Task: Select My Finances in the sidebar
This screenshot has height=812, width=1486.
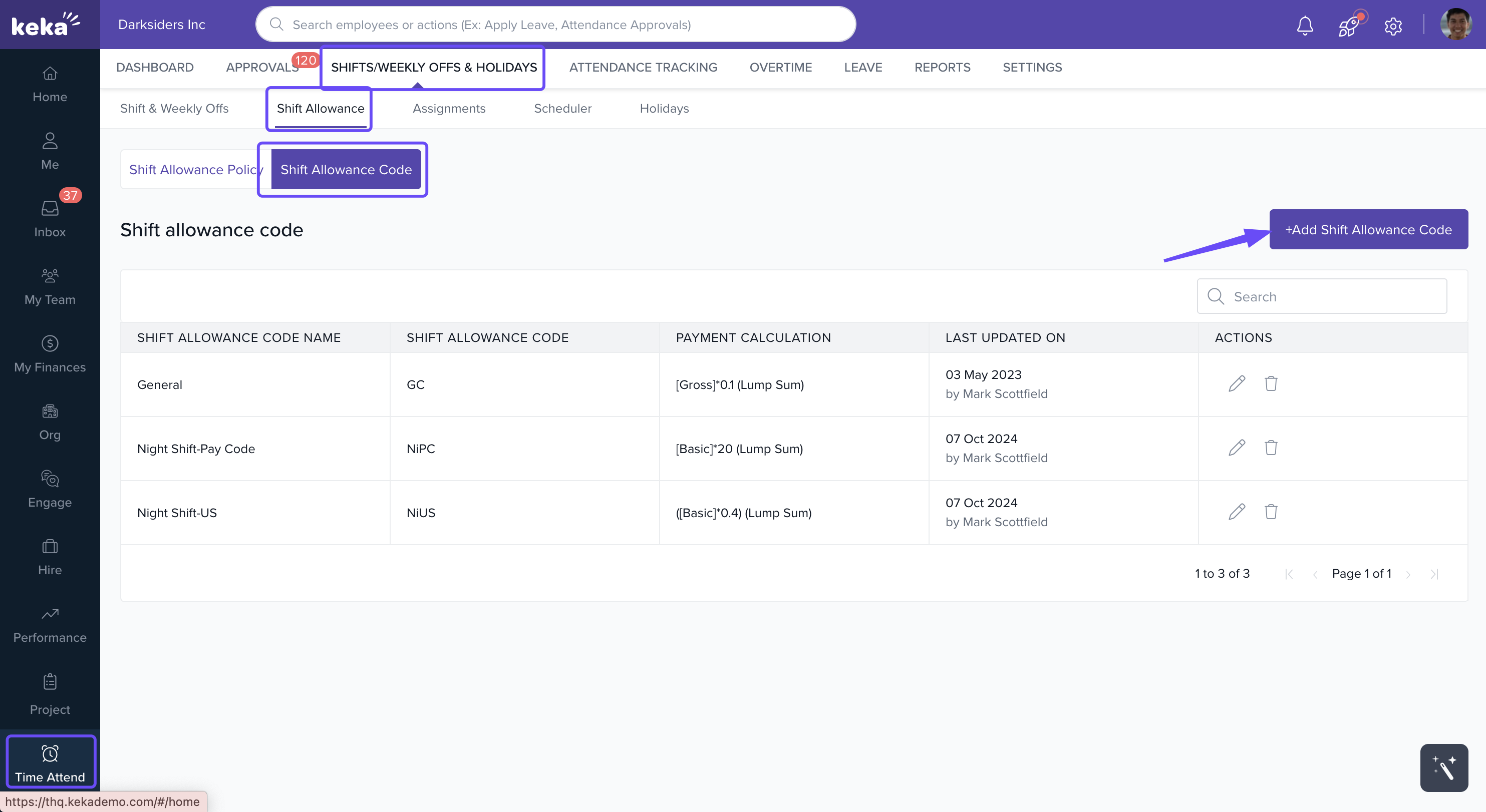Action: click(50, 353)
